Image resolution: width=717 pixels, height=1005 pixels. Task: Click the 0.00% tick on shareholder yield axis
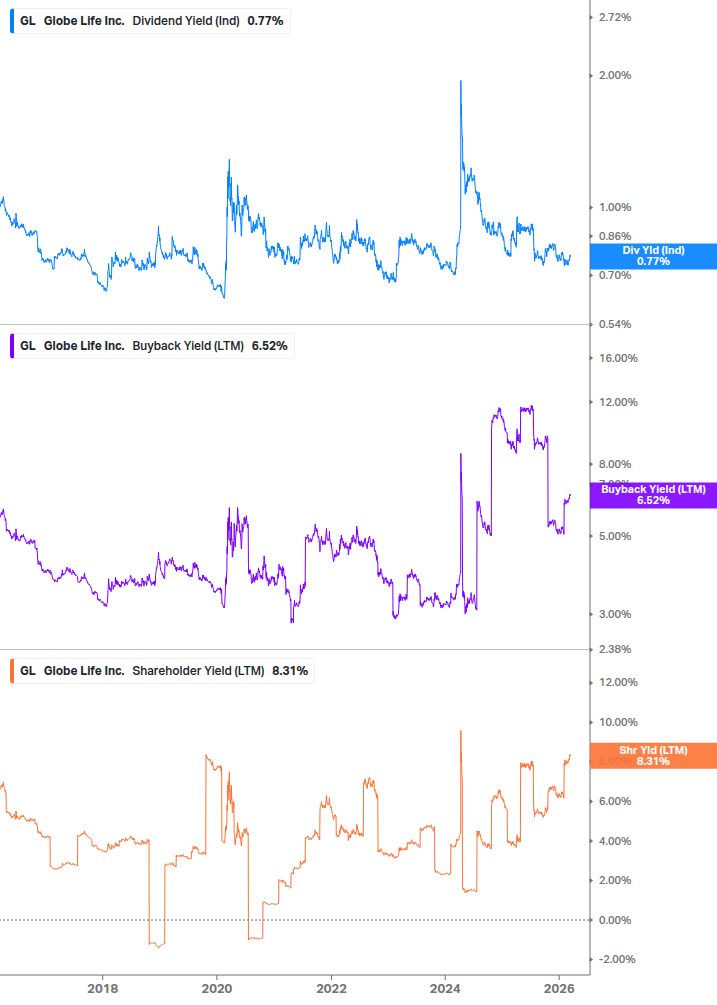tap(615, 920)
